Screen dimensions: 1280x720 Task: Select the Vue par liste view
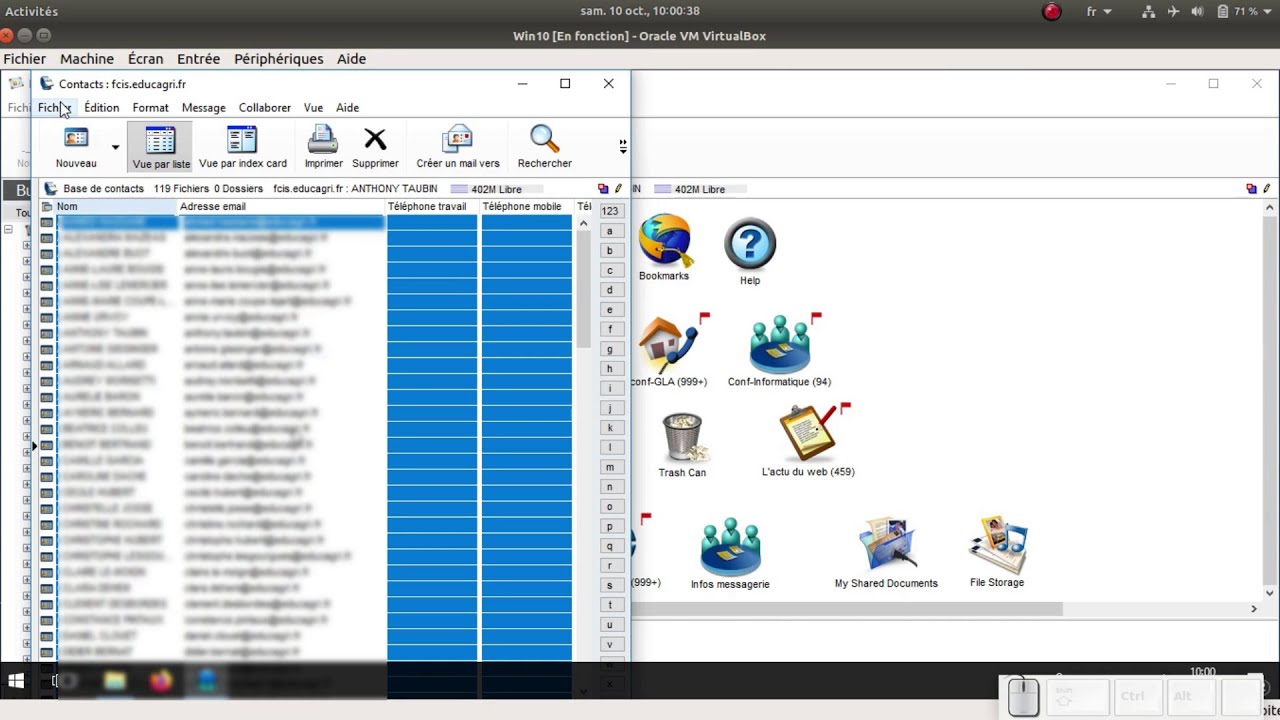pyautogui.click(x=160, y=147)
